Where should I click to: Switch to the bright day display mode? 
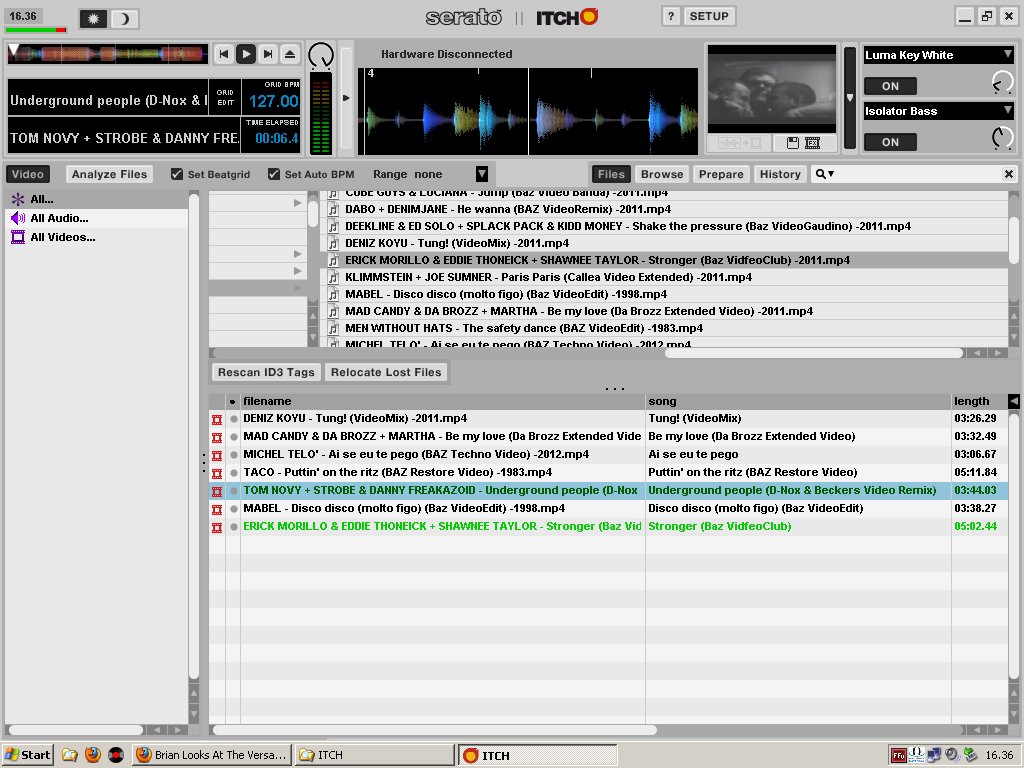tap(93, 19)
